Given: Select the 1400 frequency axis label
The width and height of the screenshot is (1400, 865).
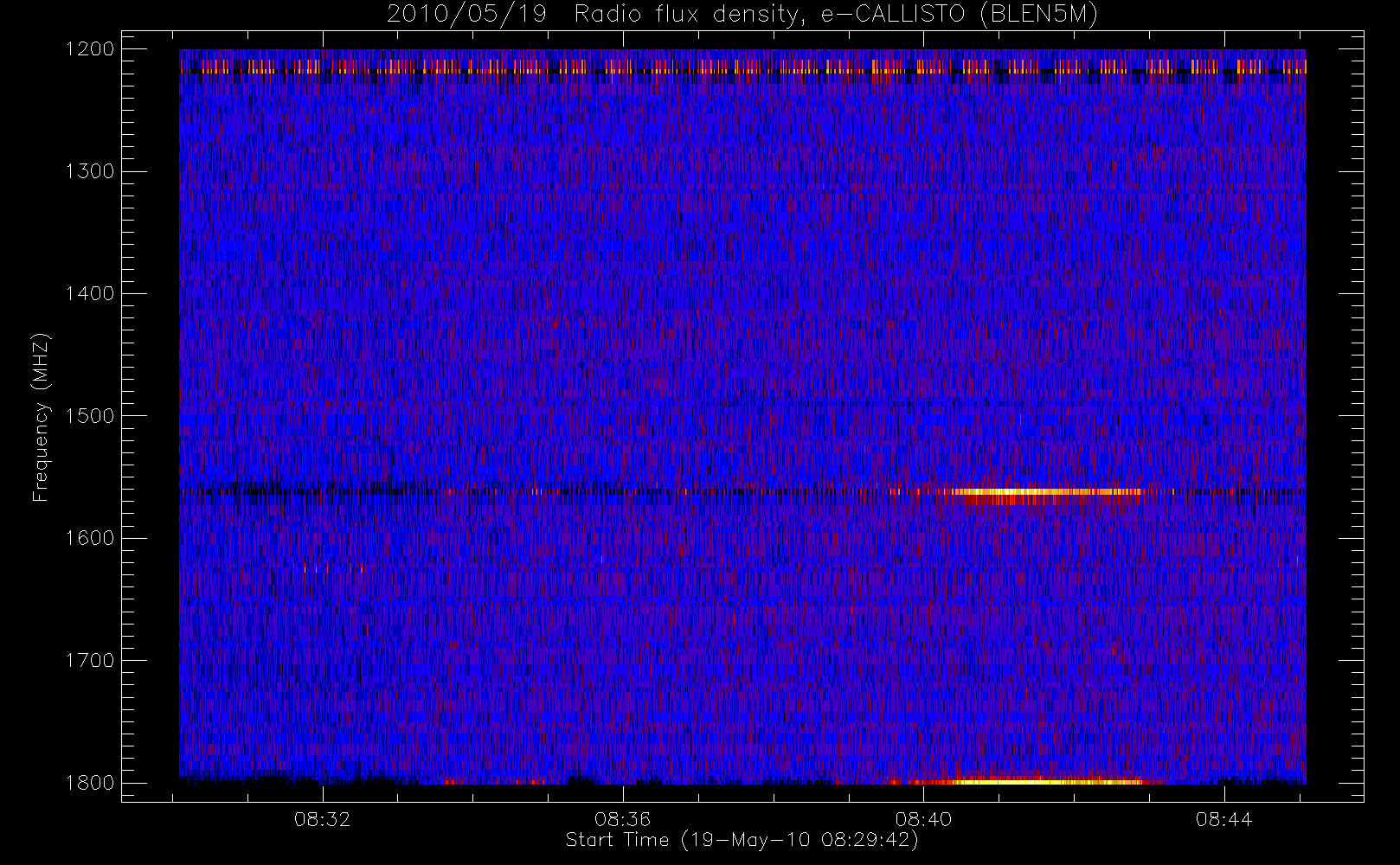Looking at the screenshot, I should click(x=90, y=293).
